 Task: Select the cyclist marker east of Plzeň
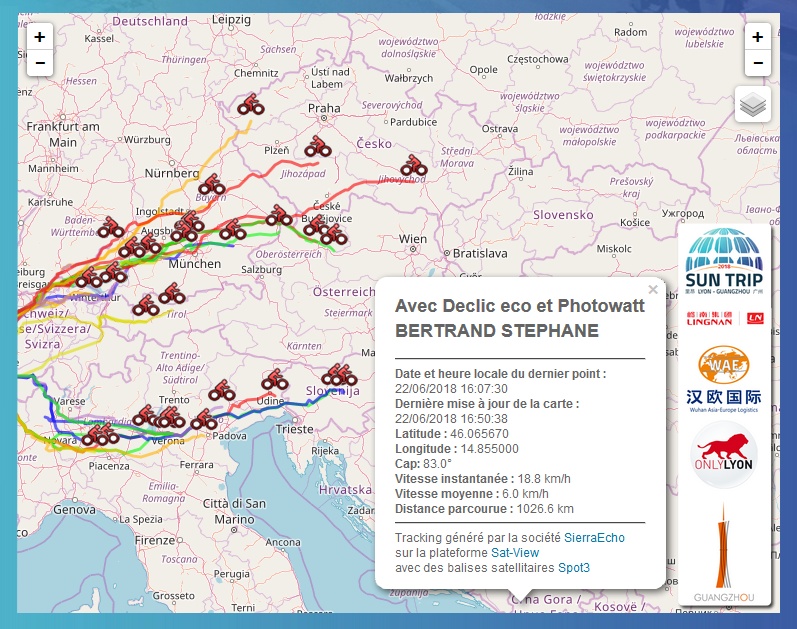(318, 146)
